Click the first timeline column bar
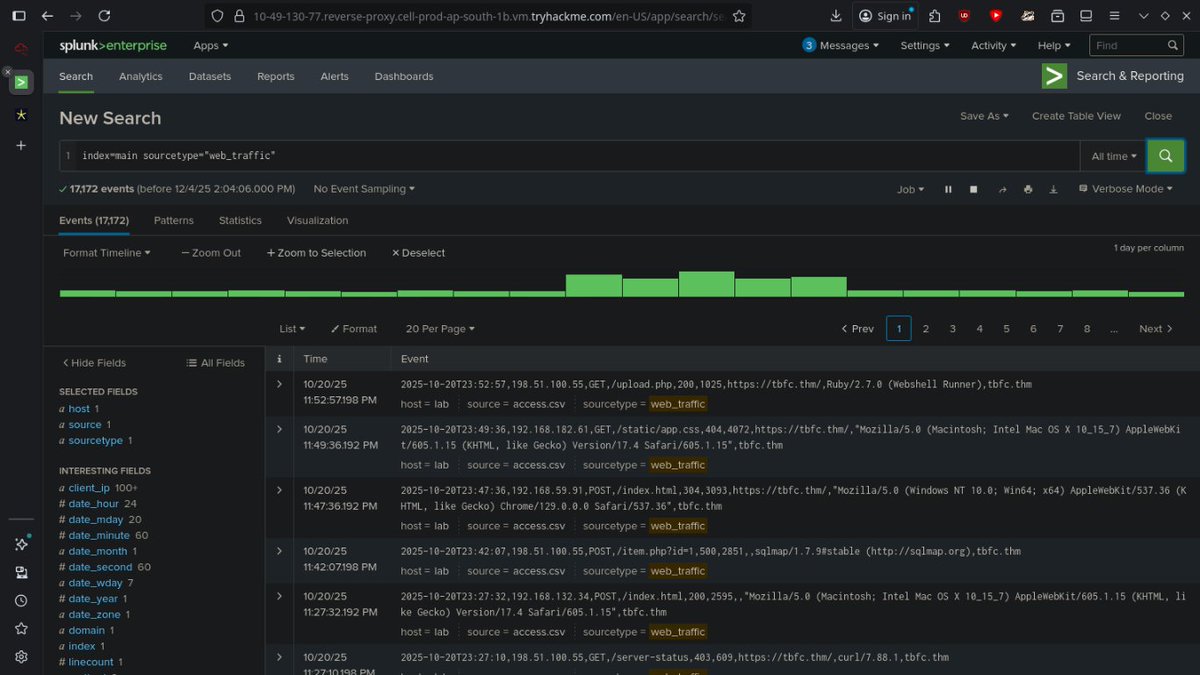The image size is (1200, 675). click(87, 293)
